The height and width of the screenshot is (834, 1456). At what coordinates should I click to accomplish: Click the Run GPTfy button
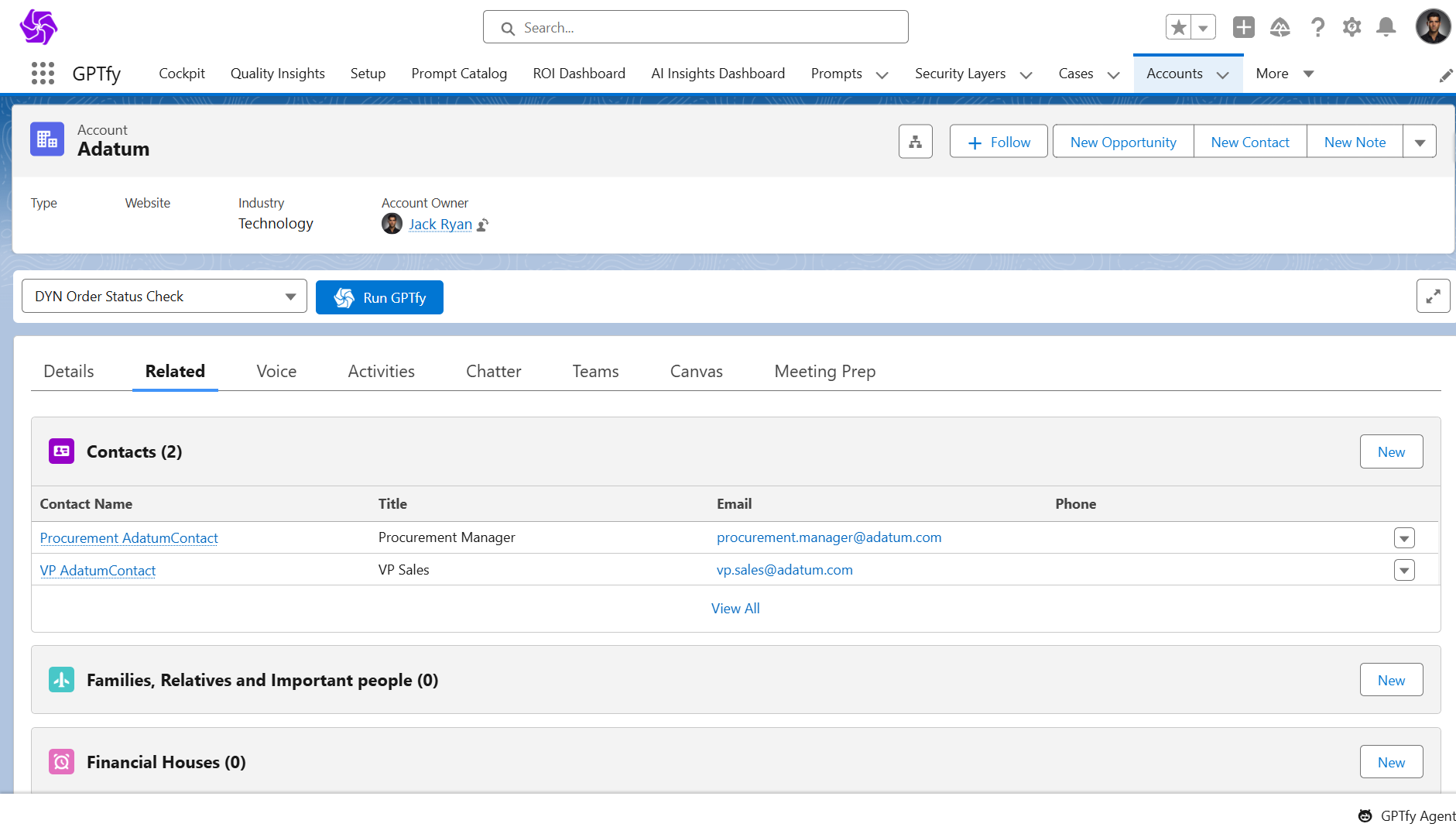(379, 297)
